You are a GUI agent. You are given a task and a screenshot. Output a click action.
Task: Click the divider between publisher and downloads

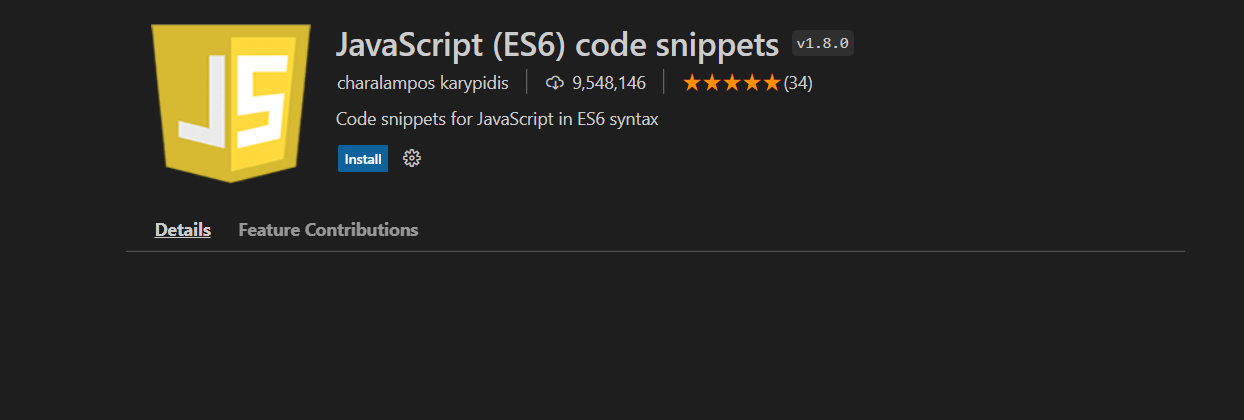click(x=527, y=83)
